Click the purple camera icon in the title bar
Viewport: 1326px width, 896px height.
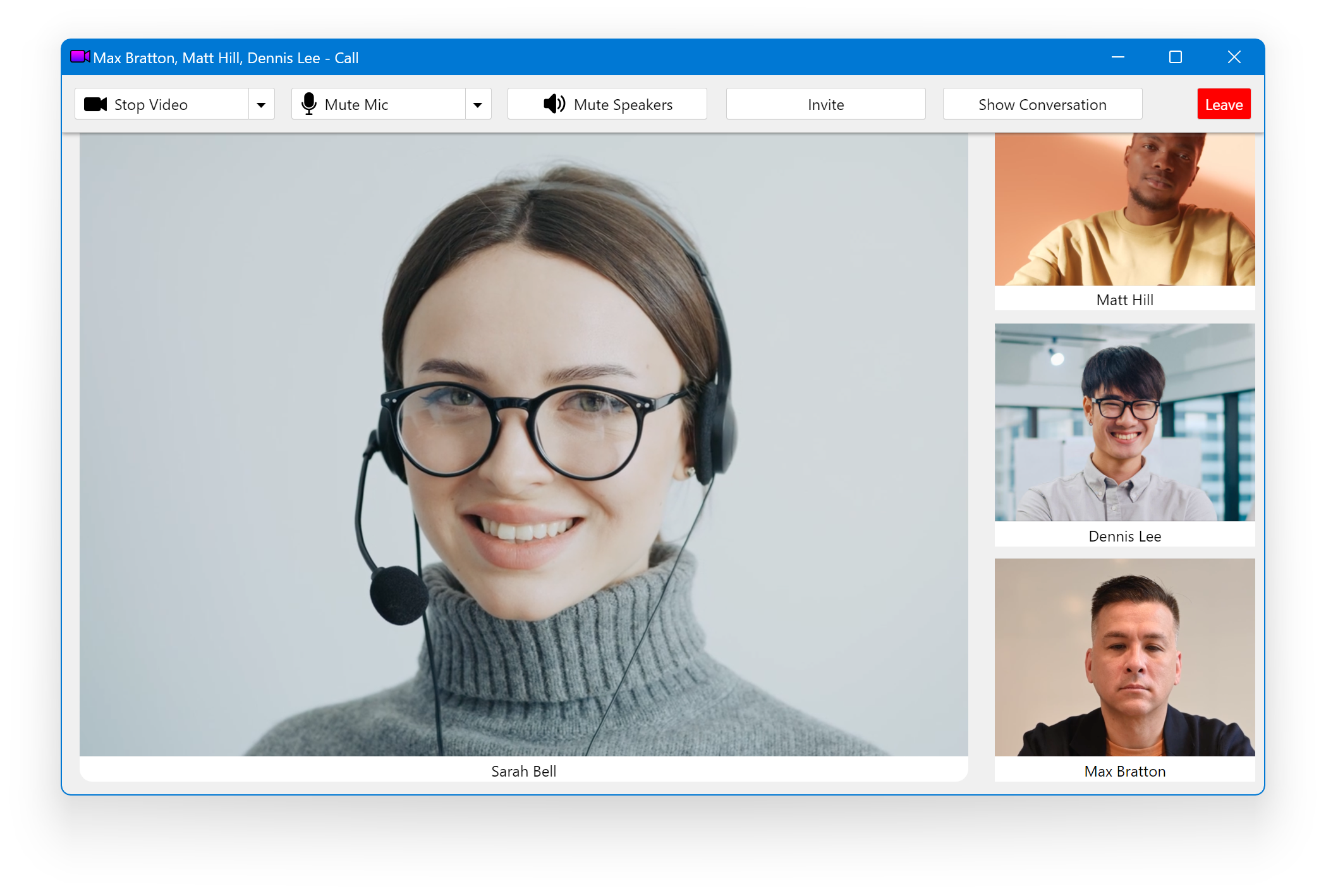[80, 57]
